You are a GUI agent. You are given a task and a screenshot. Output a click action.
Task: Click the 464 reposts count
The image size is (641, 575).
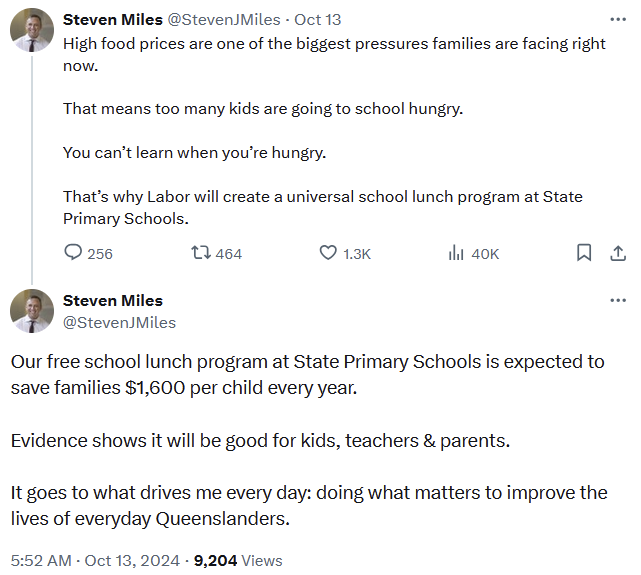pos(229,254)
